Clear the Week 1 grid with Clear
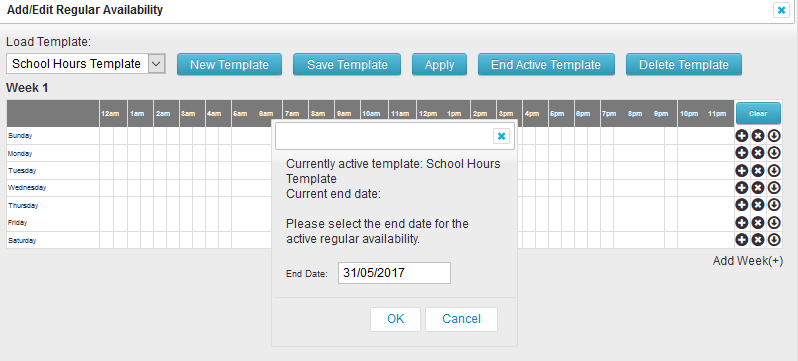Image resolution: width=798 pixels, height=361 pixels. [x=758, y=113]
